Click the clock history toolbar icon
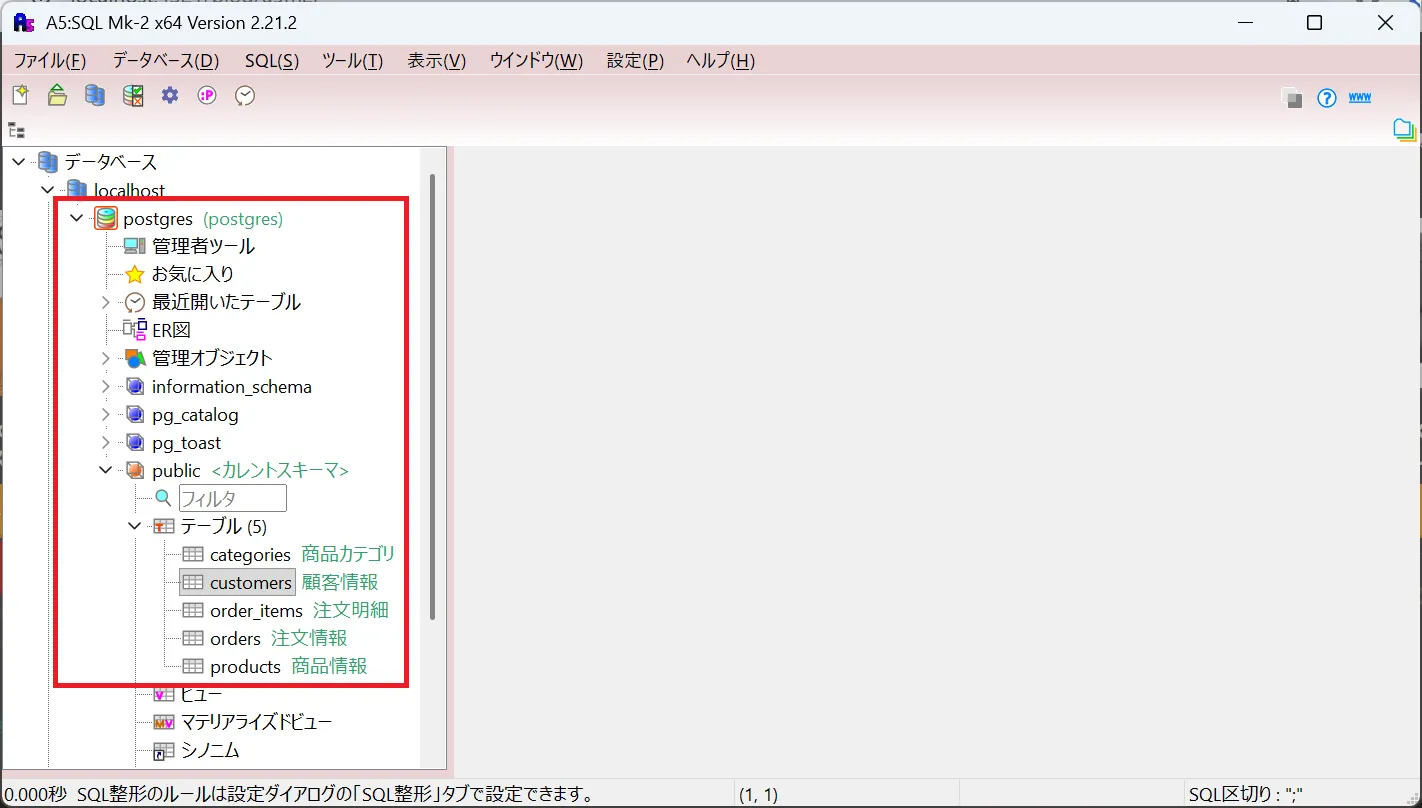Viewport: 1422px width, 808px height. (245, 95)
